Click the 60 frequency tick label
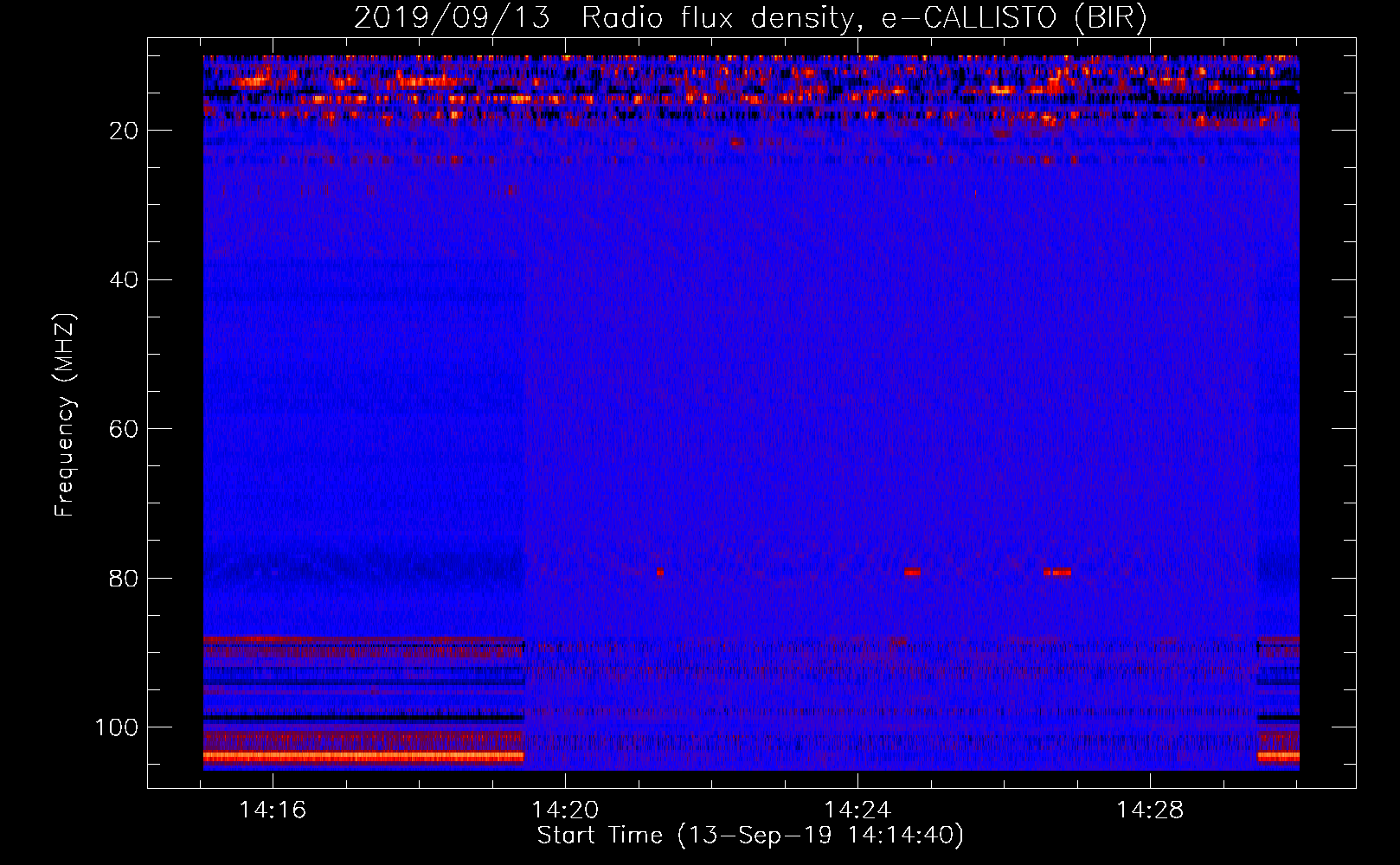This screenshot has height=865, width=1400. 125,430
